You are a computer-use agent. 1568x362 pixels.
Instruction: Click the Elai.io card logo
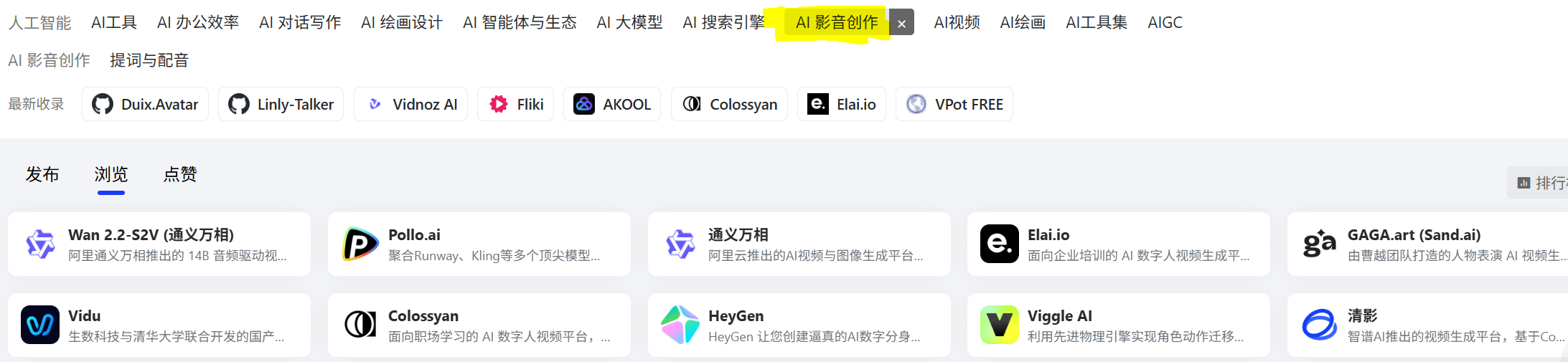[x=1000, y=244]
